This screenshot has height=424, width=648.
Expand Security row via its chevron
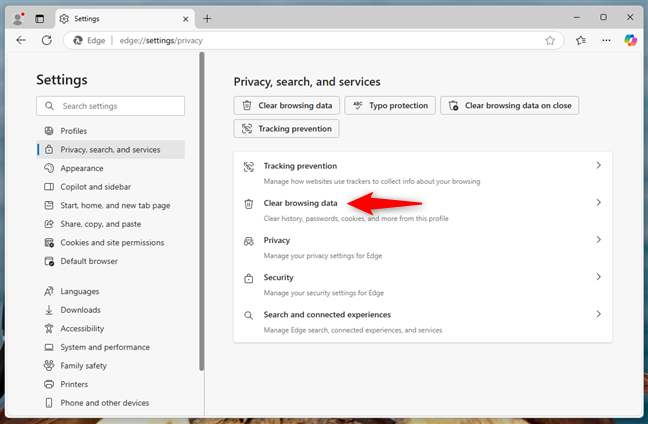[598, 277]
